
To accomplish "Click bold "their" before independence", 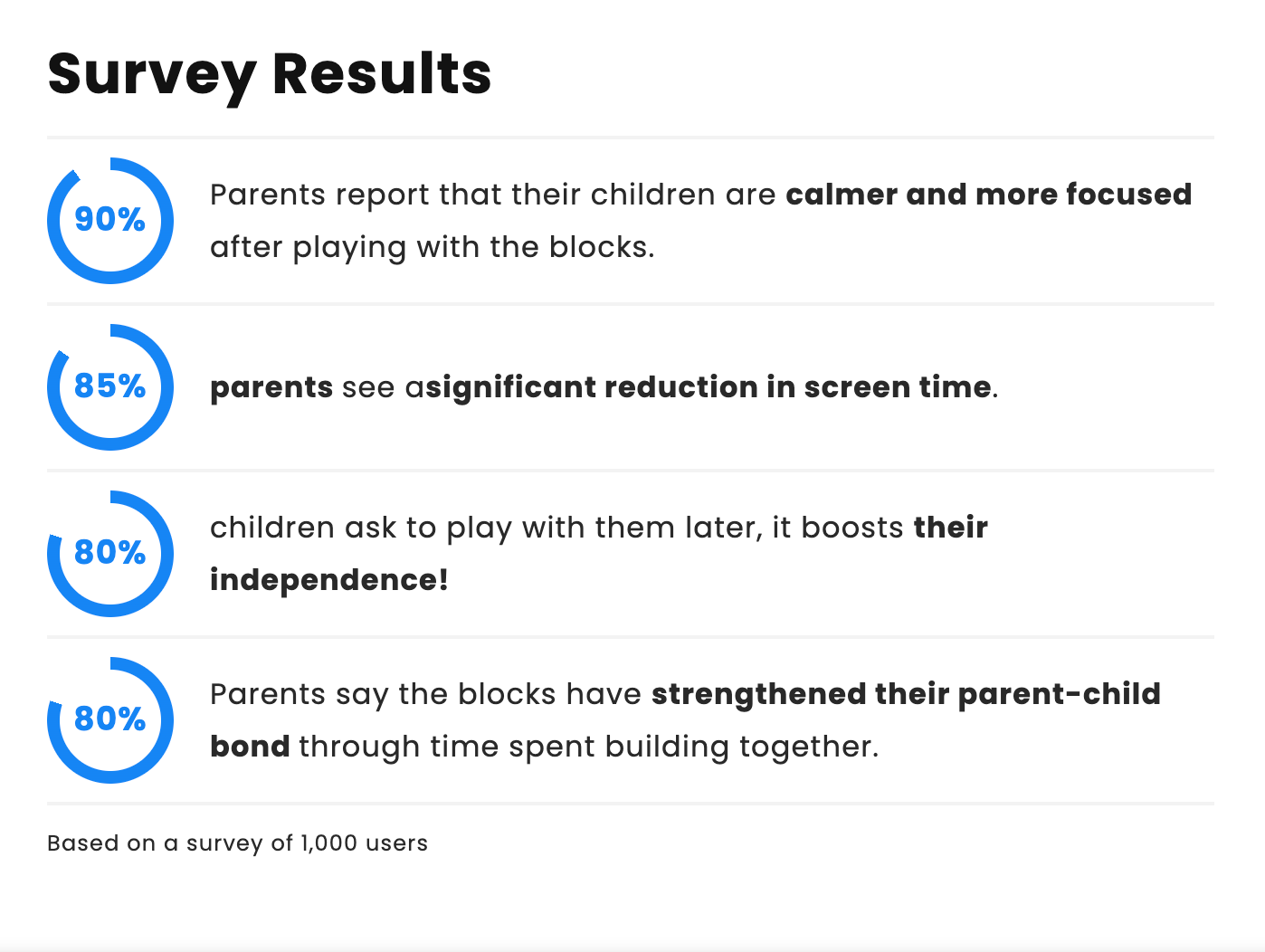I will point(950,528).
